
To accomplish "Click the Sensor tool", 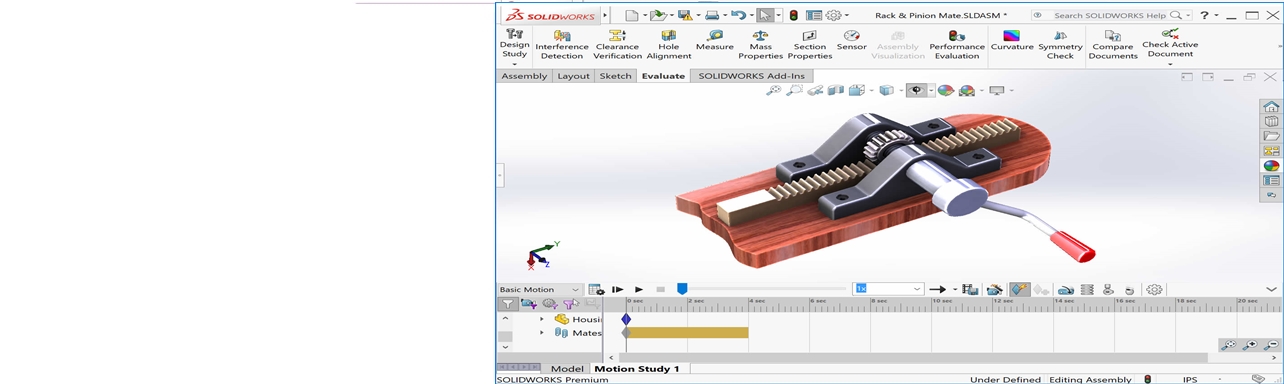I will pyautogui.click(x=852, y=41).
